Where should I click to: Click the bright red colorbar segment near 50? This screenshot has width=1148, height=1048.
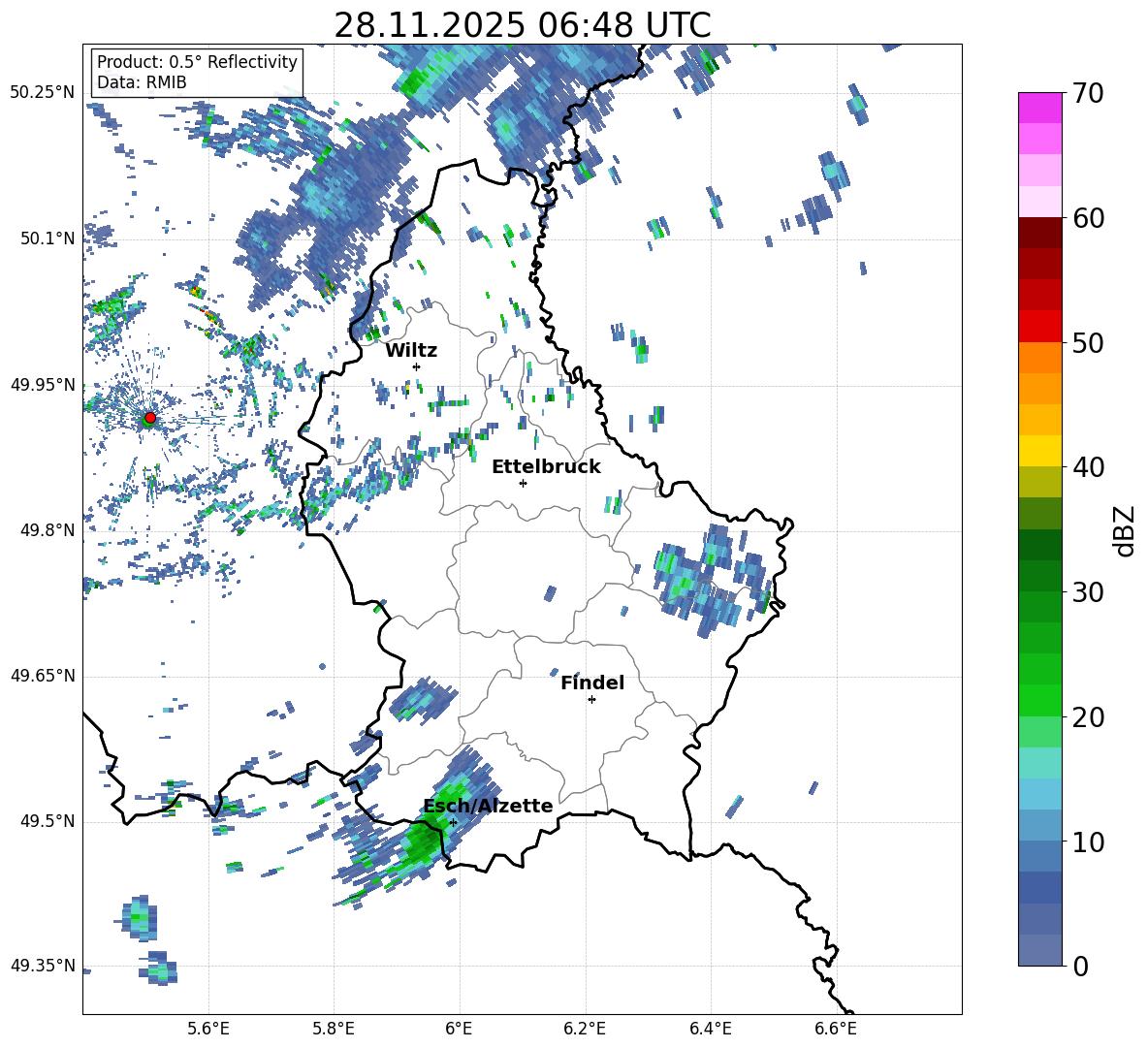(1040, 327)
